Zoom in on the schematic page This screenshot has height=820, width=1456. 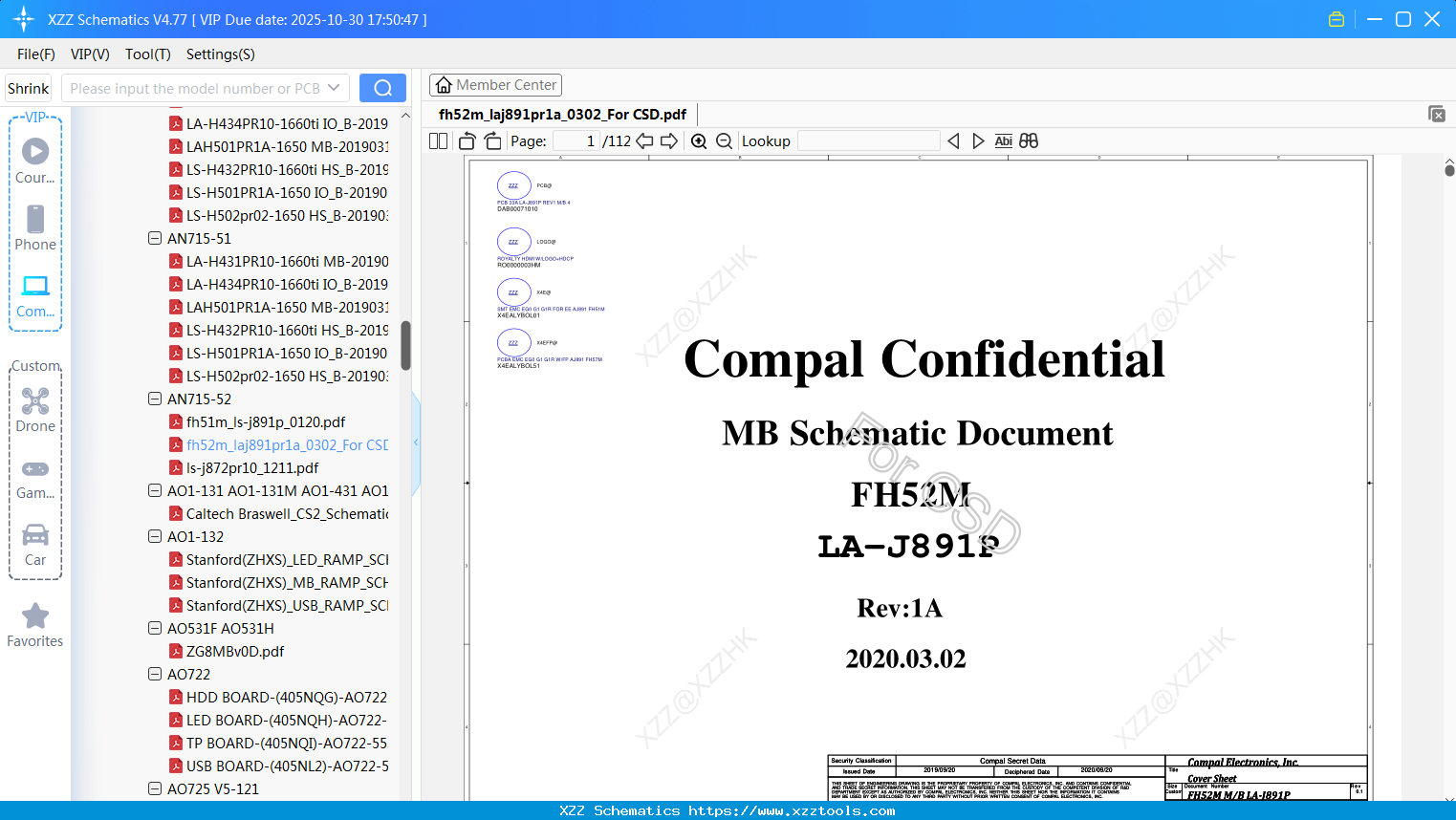(699, 140)
